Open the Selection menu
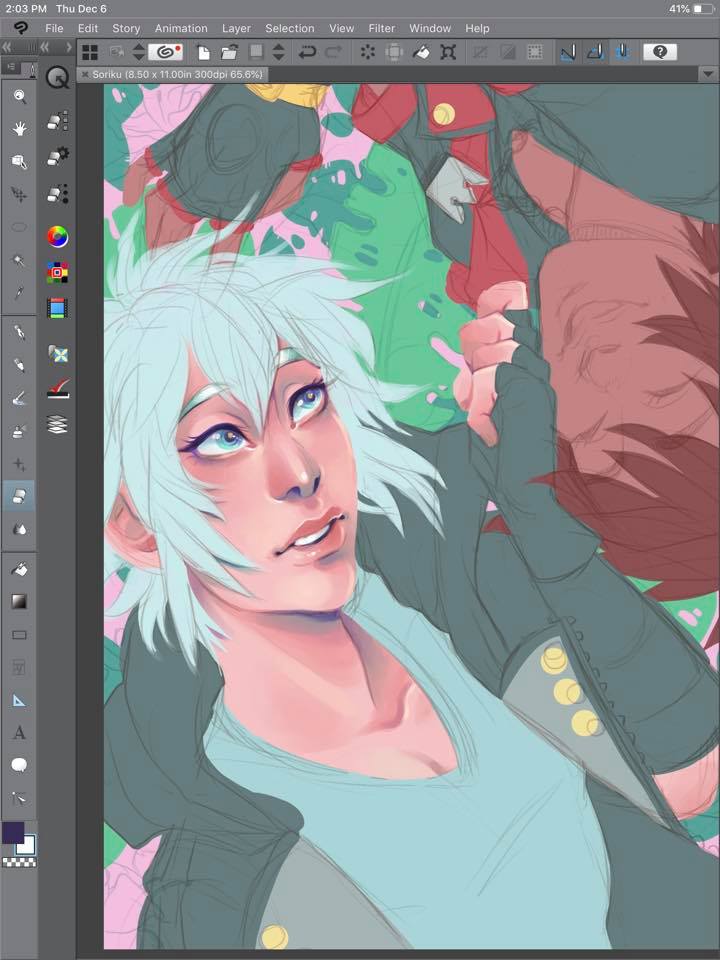 tap(290, 28)
